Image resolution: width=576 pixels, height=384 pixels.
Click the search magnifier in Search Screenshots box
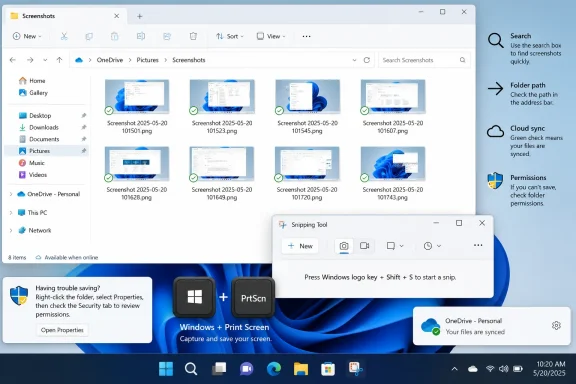pyautogui.click(x=462, y=60)
